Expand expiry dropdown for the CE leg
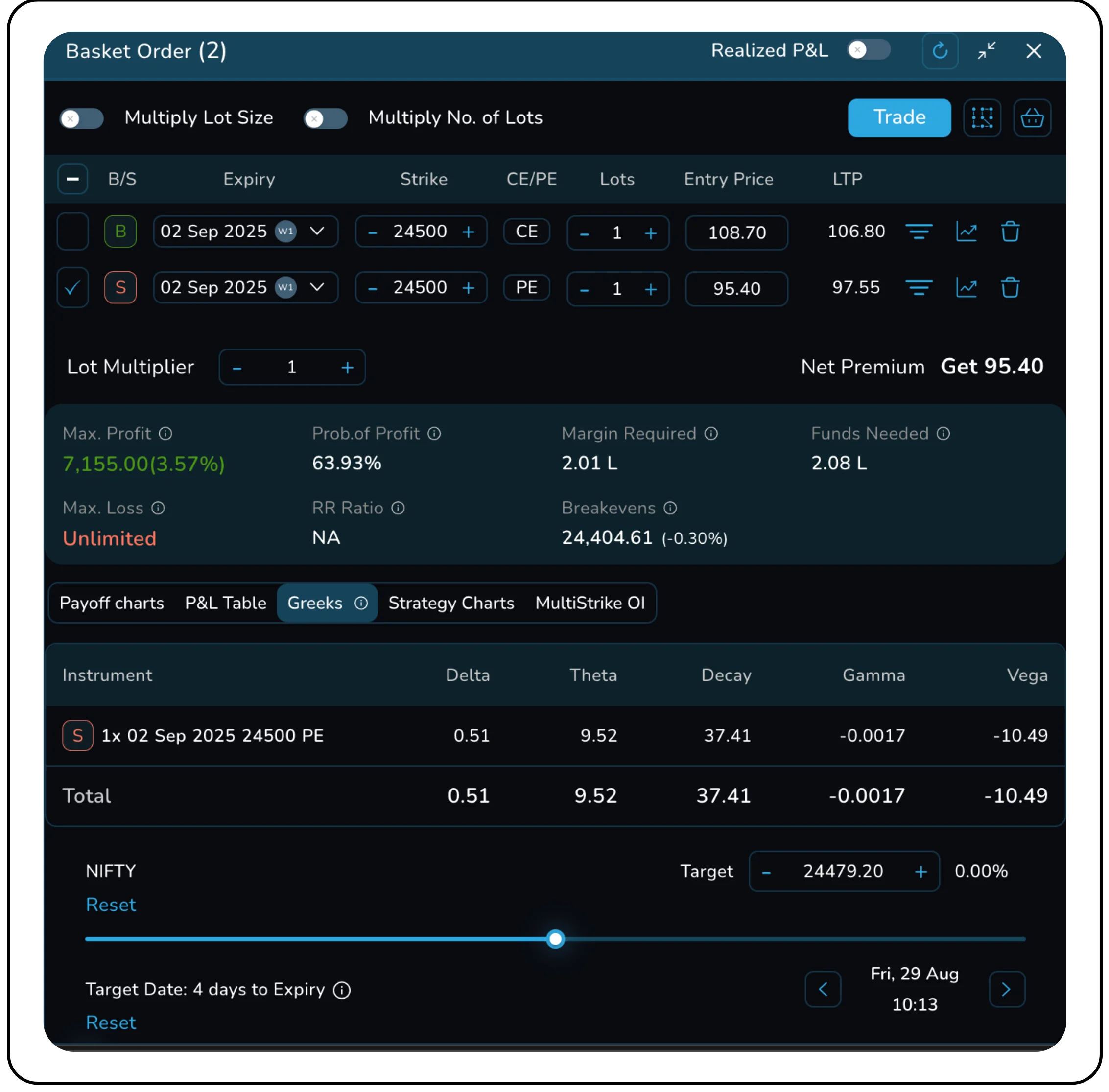The image size is (1109, 1092). click(x=317, y=231)
